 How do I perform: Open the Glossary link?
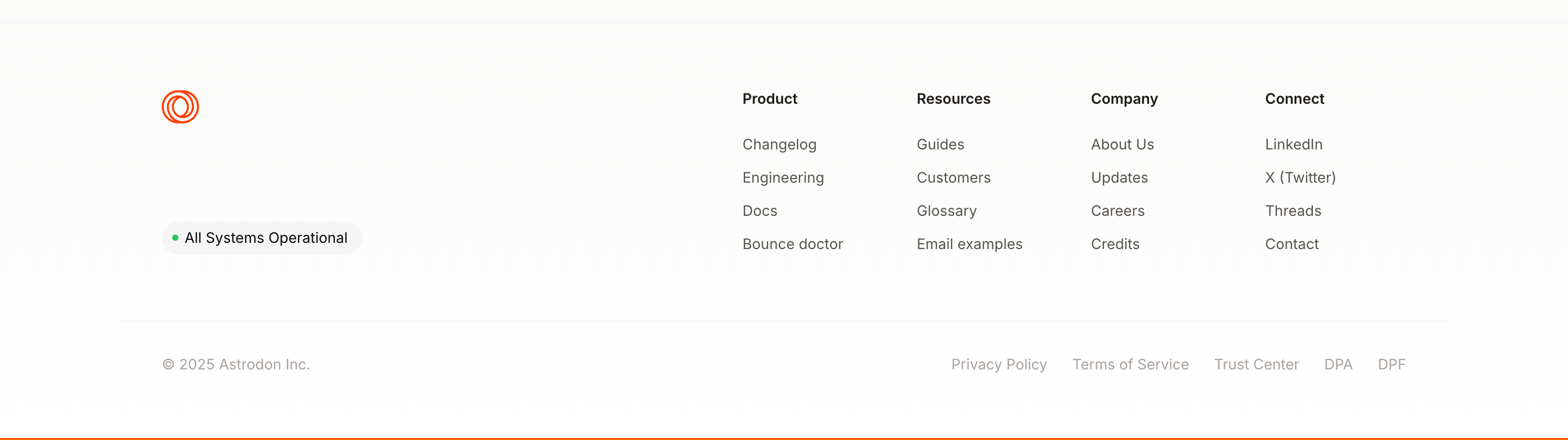946,211
